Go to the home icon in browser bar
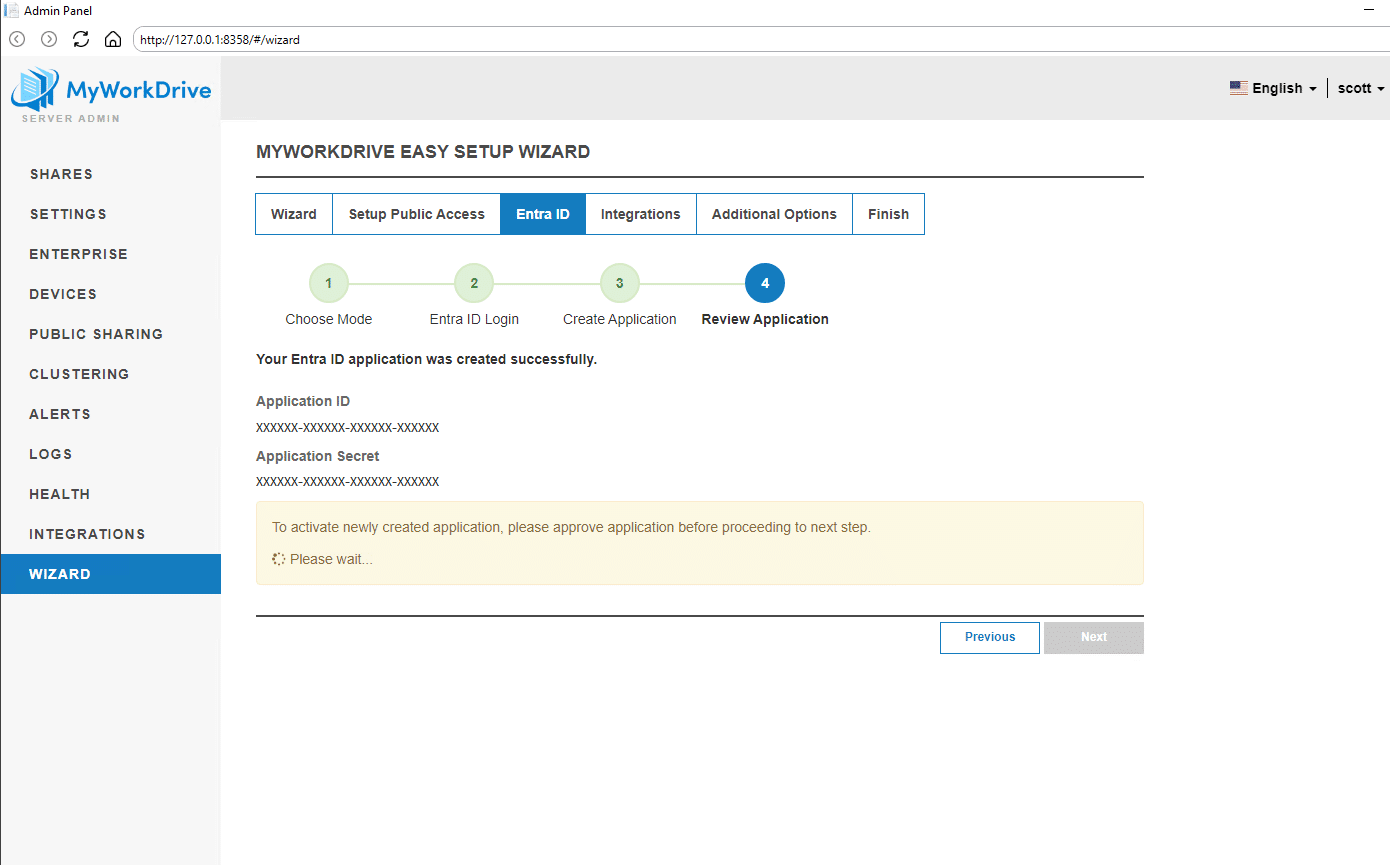 [x=113, y=40]
